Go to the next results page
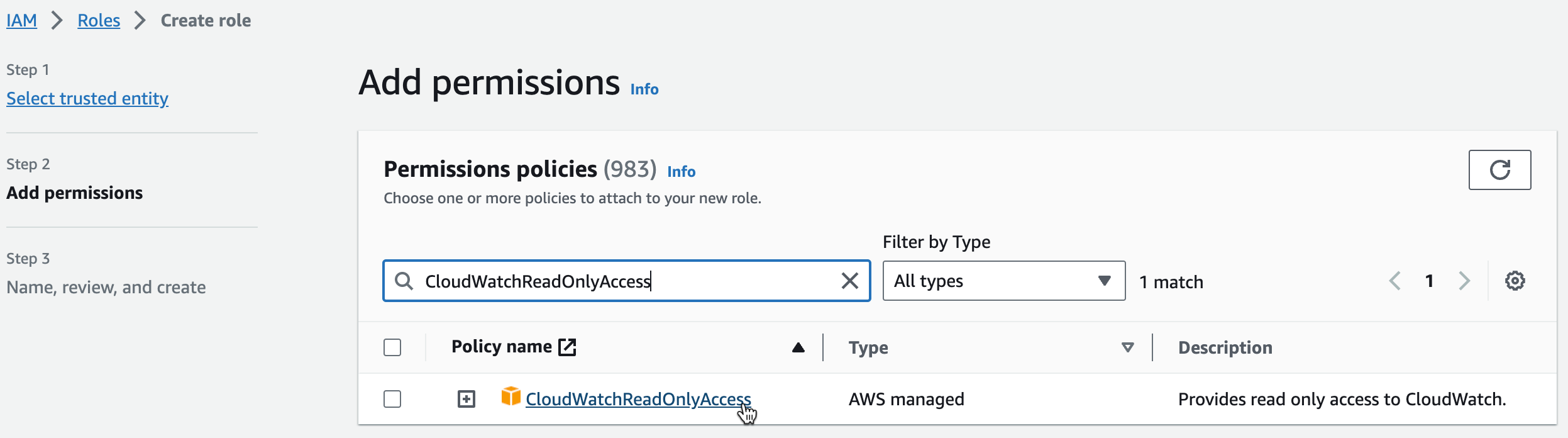The width and height of the screenshot is (1568, 438). [x=1464, y=281]
